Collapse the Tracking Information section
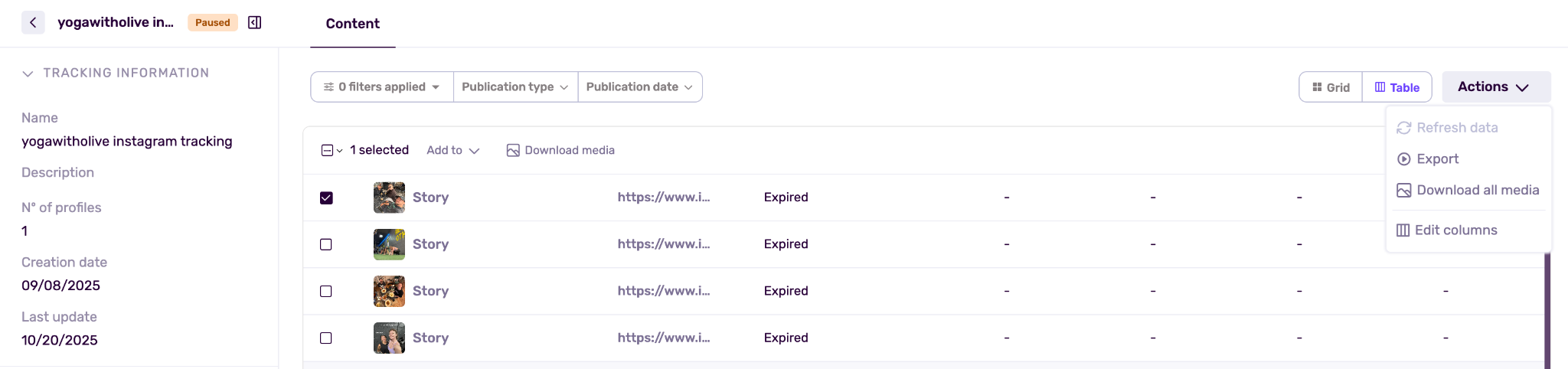The height and width of the screenshot is (369, 1568). click(28, 73)
